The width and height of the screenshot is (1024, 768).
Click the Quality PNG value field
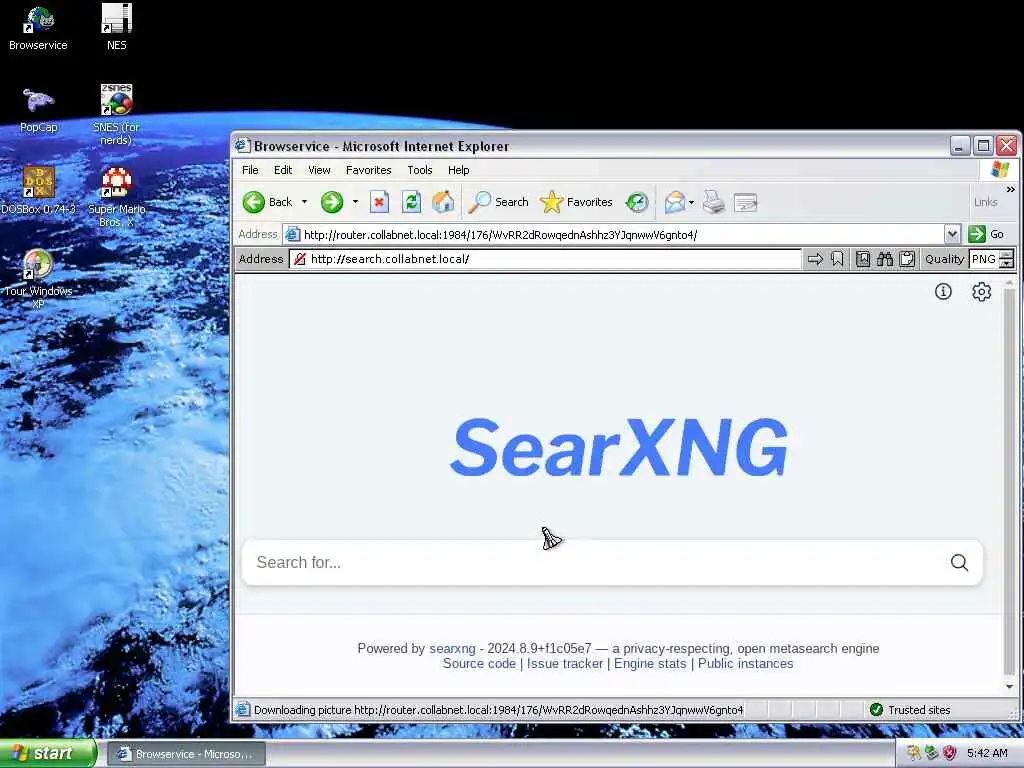coord(985,259)
